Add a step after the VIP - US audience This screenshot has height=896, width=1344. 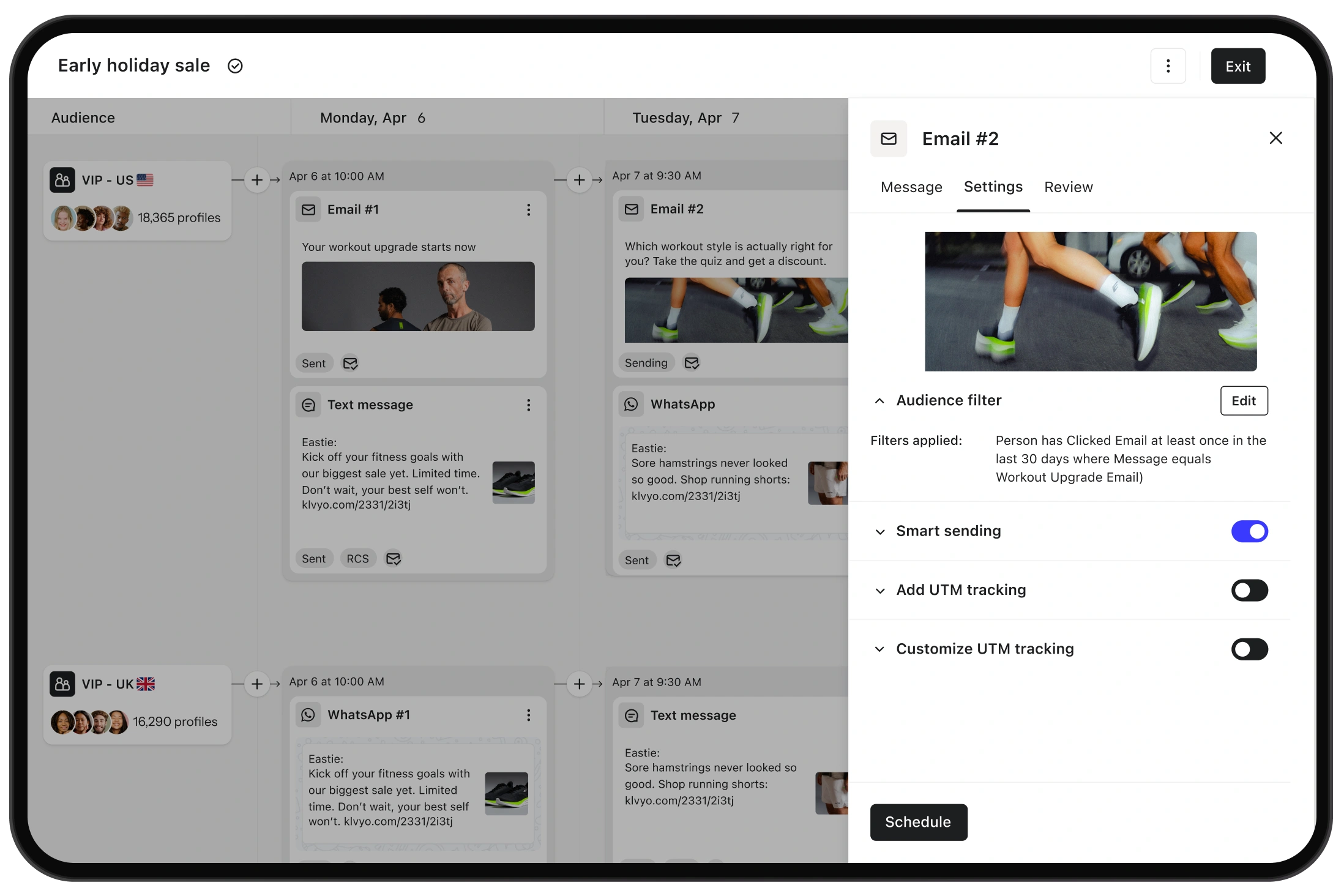pos(257,180)
